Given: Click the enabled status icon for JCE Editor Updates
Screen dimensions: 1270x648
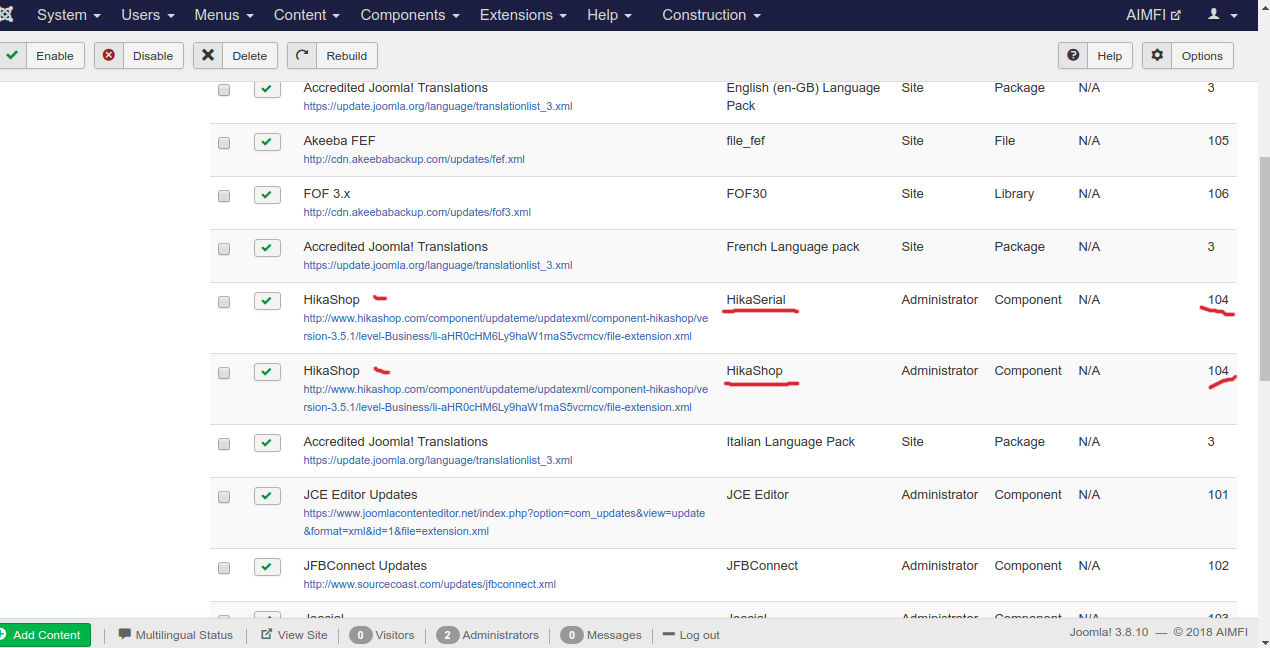Looking at the screenshot, I should pos(267,496).
